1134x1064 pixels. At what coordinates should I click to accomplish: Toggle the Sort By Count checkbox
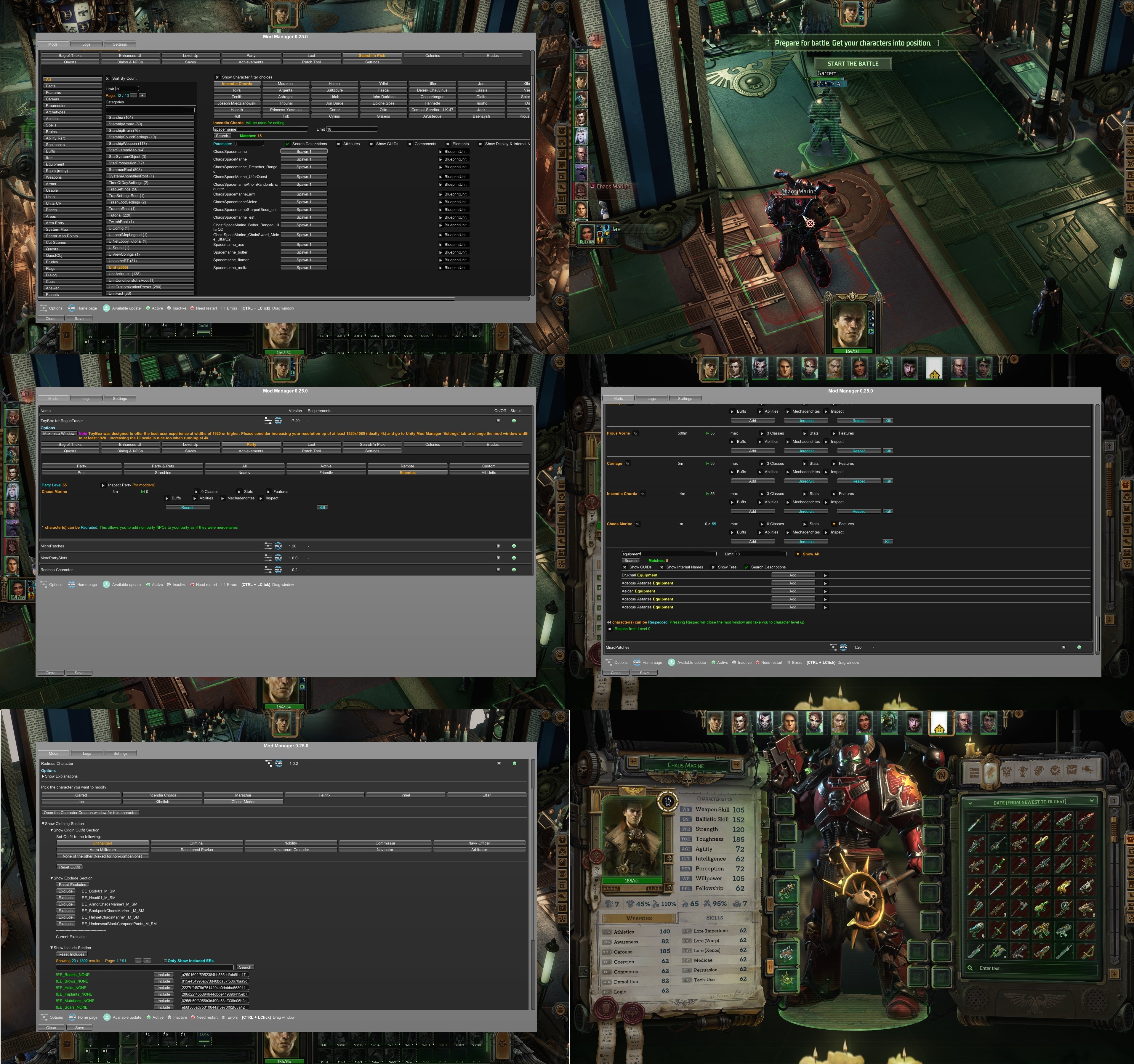click(x=107, y=79)
